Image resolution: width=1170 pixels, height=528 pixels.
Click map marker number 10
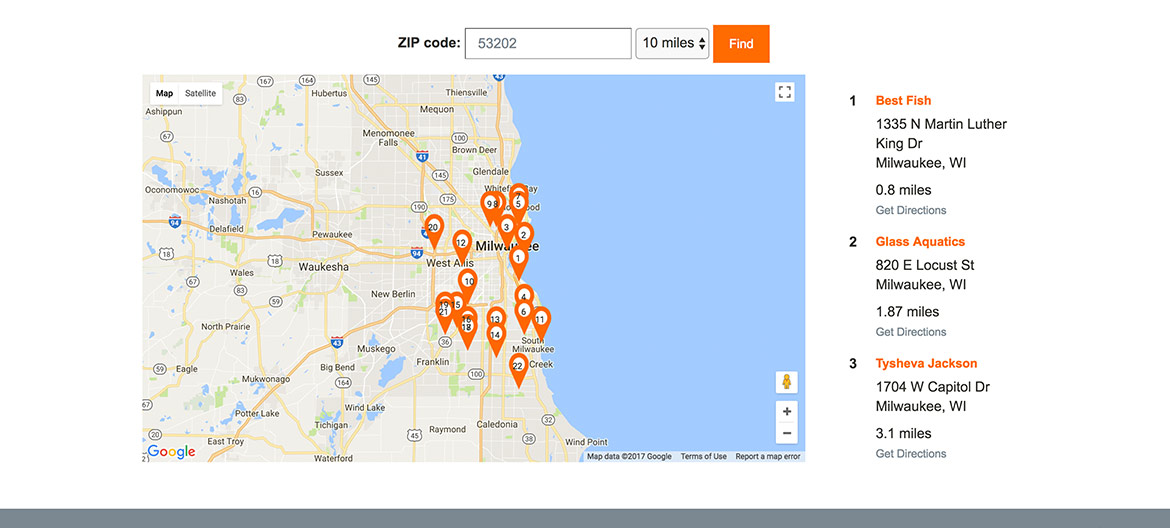pos(468,284)
